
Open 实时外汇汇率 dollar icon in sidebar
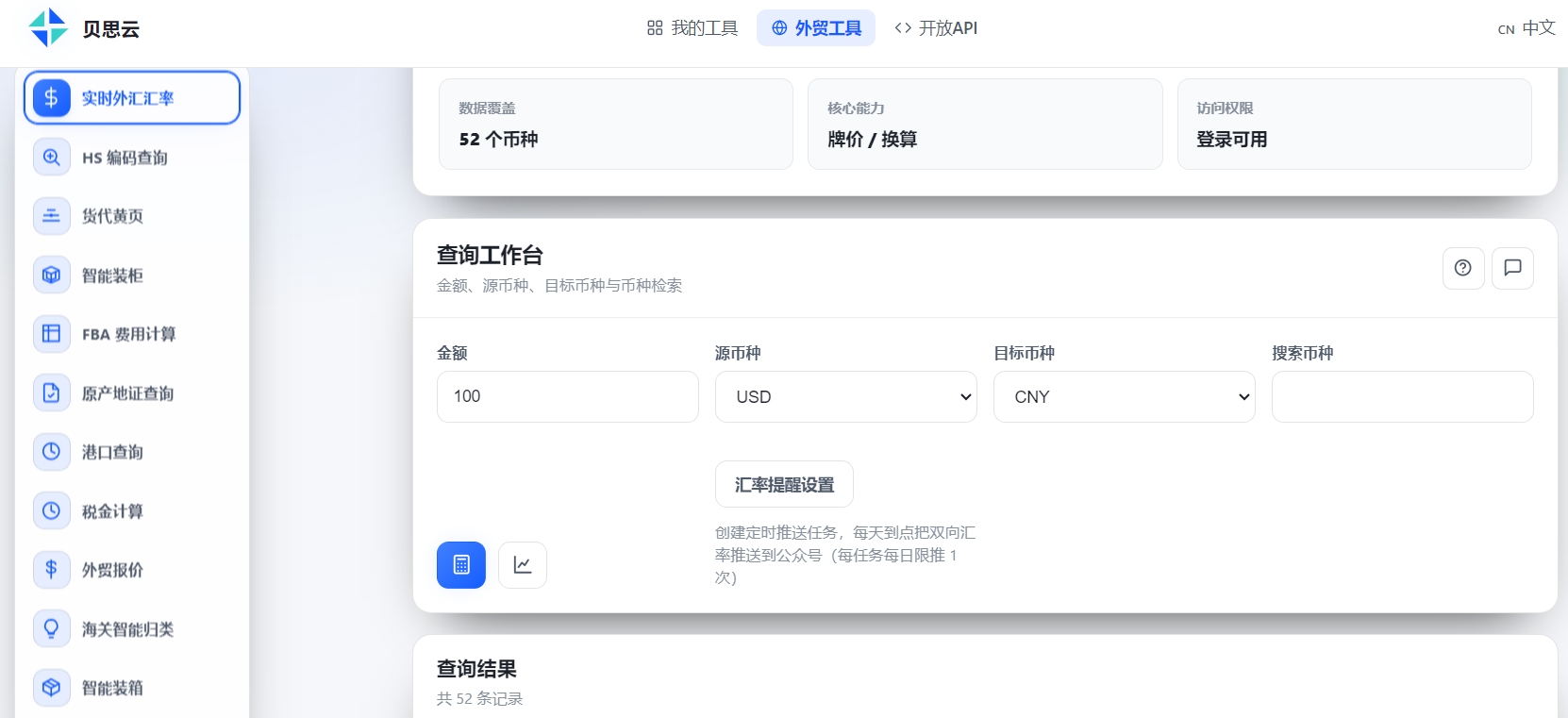click(x=52, y=97)
